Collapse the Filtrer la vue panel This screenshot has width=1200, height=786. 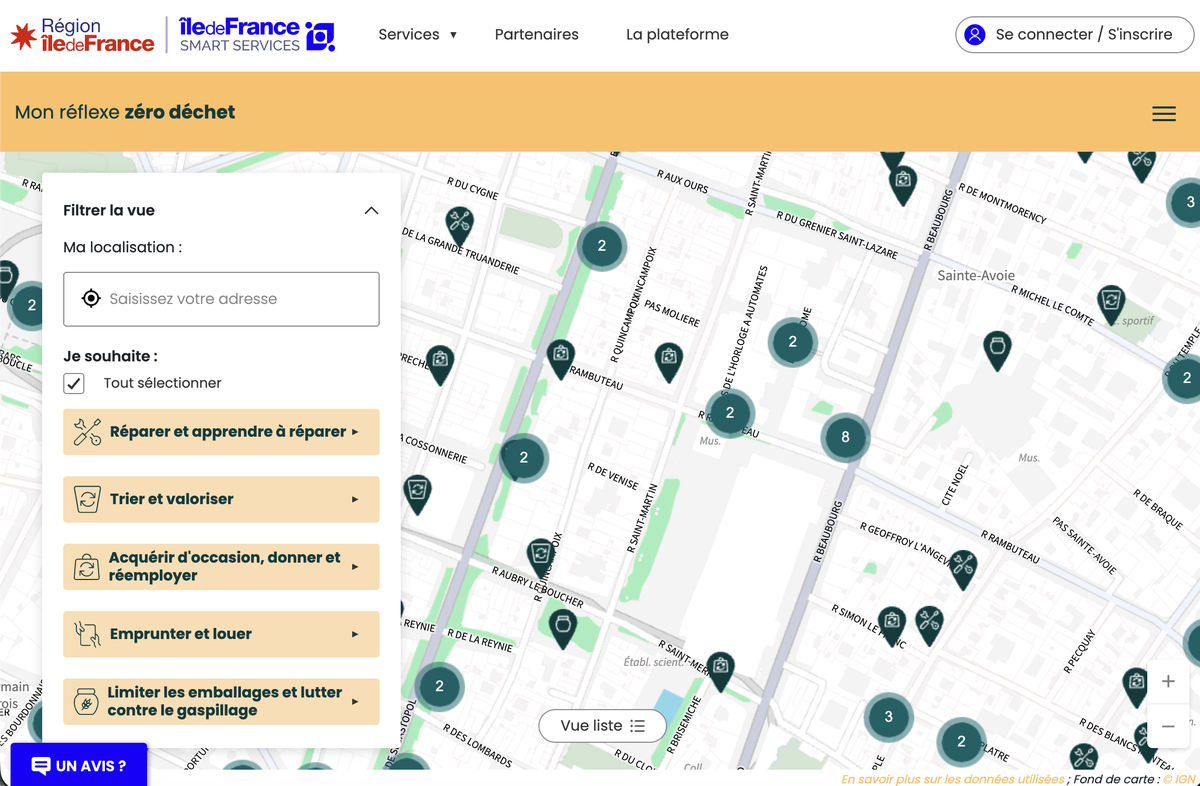(371, 211)
